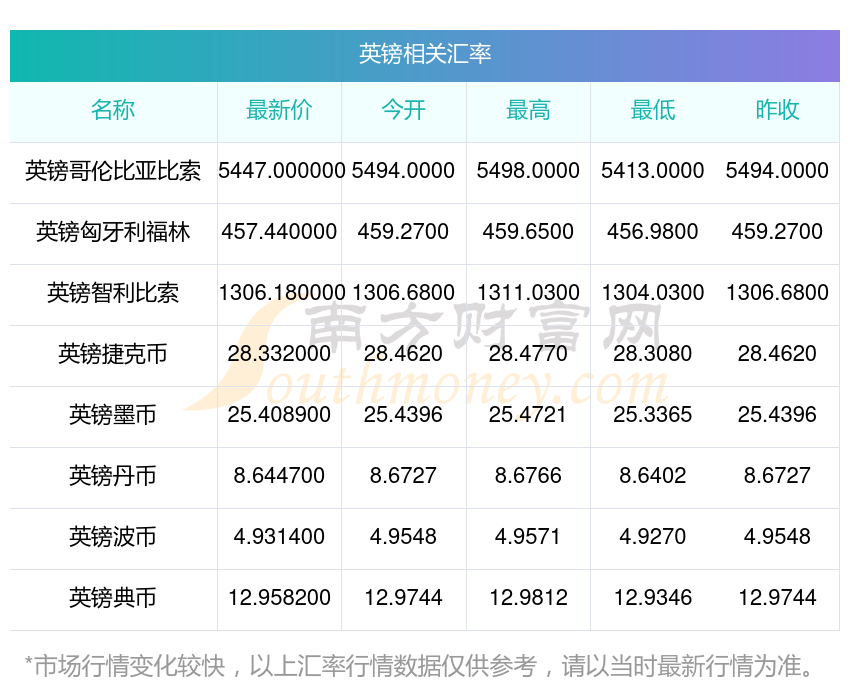Select the 昨收 column header
The image size is (850, 698).
click(777, 110)
